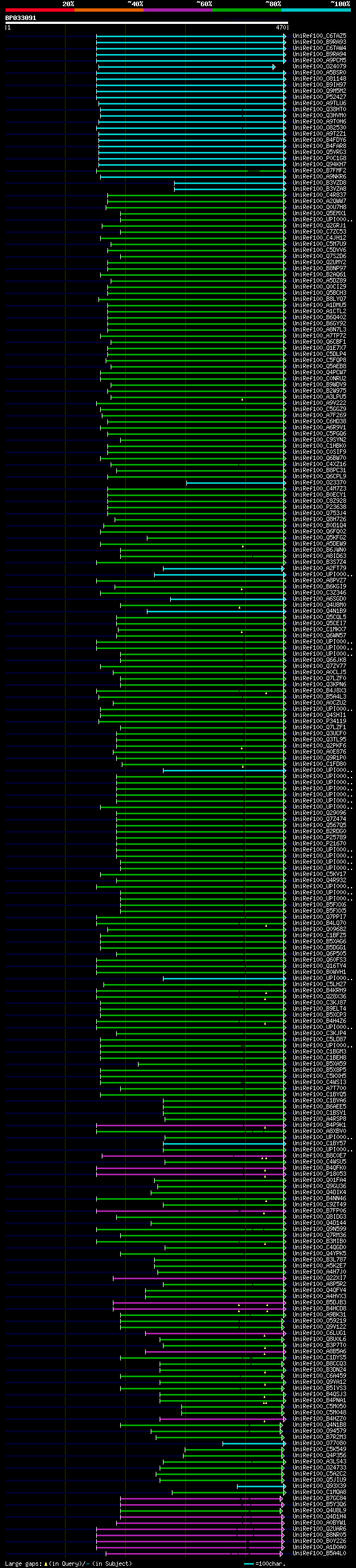Click the green ~80% identity legend bar
356x1568 pixels.
pyautogui.click(x=247, y=10)
